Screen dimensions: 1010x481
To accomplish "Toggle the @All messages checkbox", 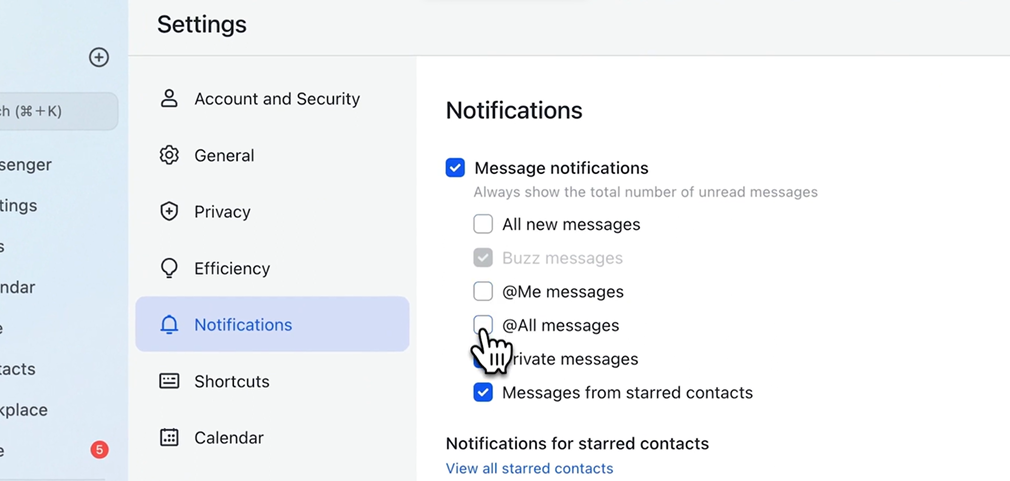I will [x=483, y=324].
